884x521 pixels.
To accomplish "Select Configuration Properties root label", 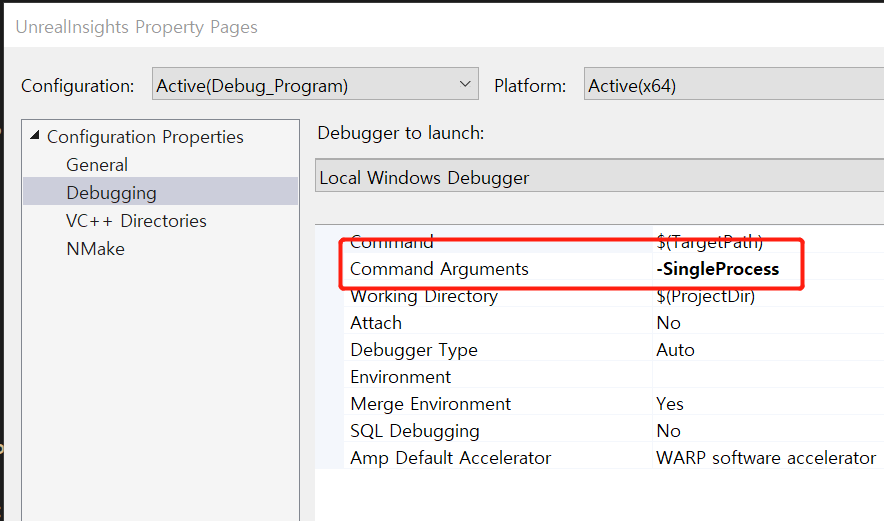I will click(145, 136).
